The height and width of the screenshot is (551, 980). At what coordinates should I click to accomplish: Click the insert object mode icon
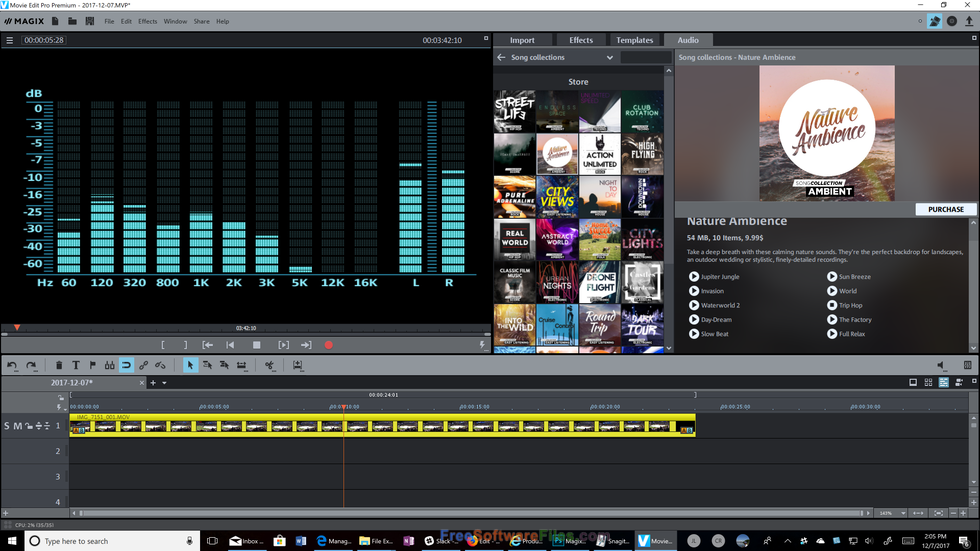[x=298, y=365]
